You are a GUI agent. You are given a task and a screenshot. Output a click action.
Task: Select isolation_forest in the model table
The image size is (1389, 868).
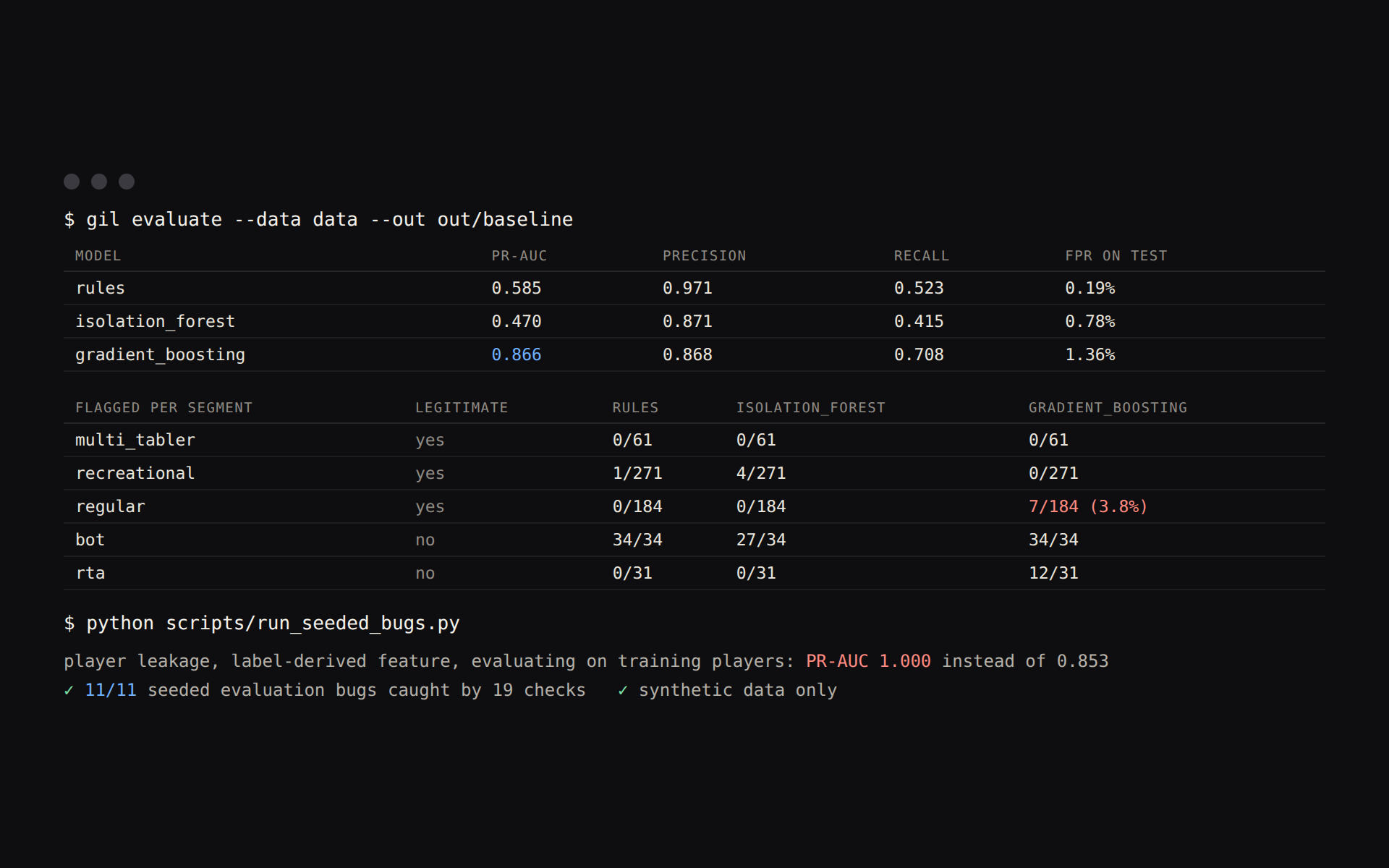pyautogui.click(x=156, y=321)
